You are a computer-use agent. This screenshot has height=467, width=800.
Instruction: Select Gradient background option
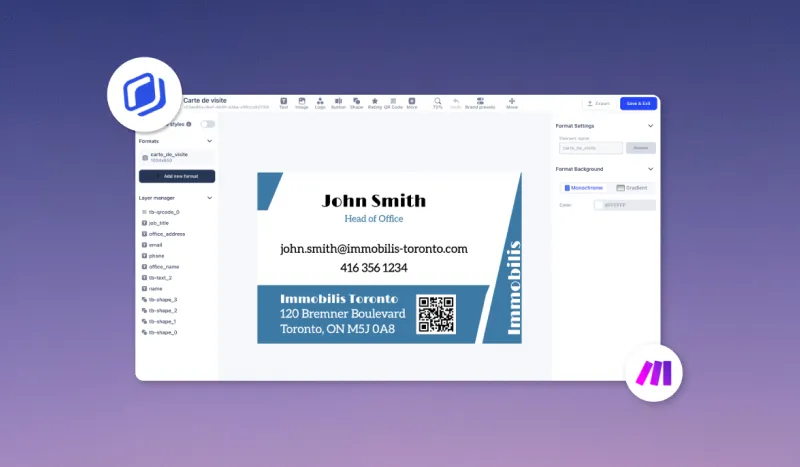click(x=632, y=188)
